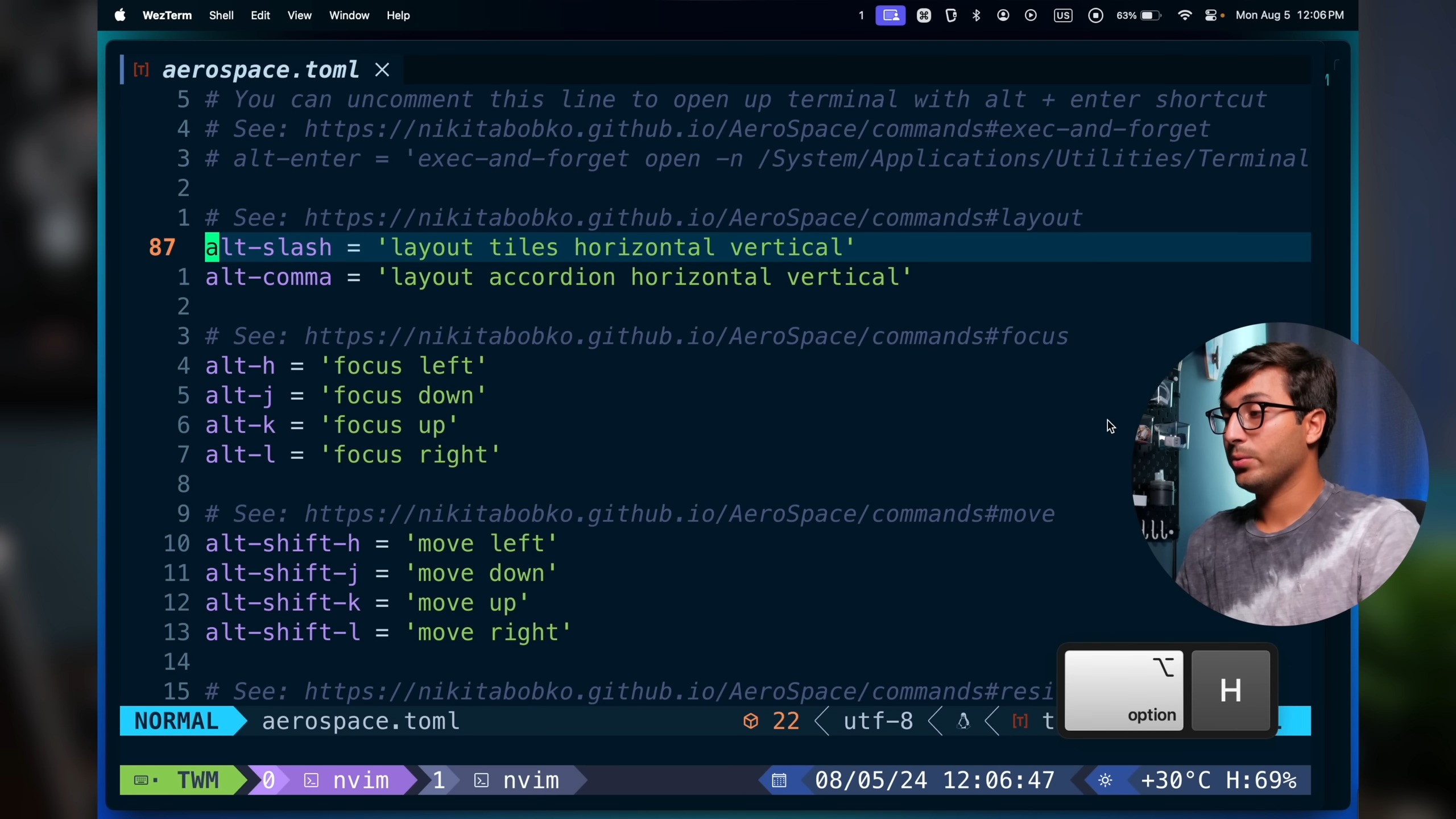Screen dimensions: 1456x819
Task: Open Control Center icon in menu bar
Action: point(1211,15)
